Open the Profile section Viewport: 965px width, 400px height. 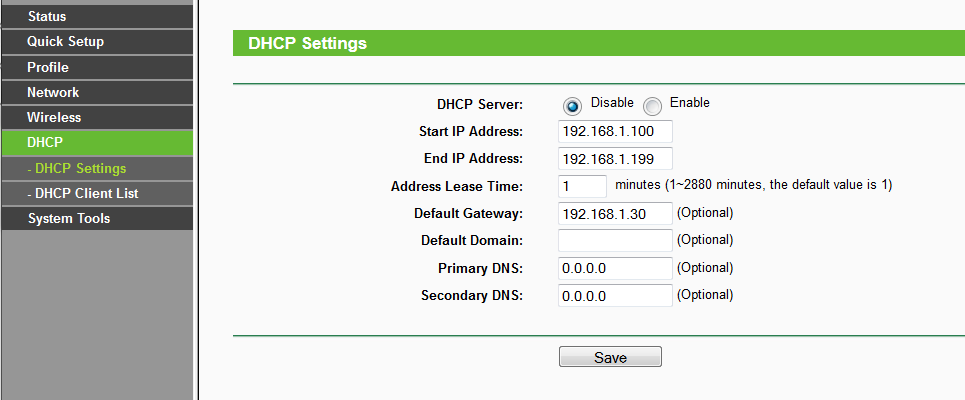click(97, 67)
